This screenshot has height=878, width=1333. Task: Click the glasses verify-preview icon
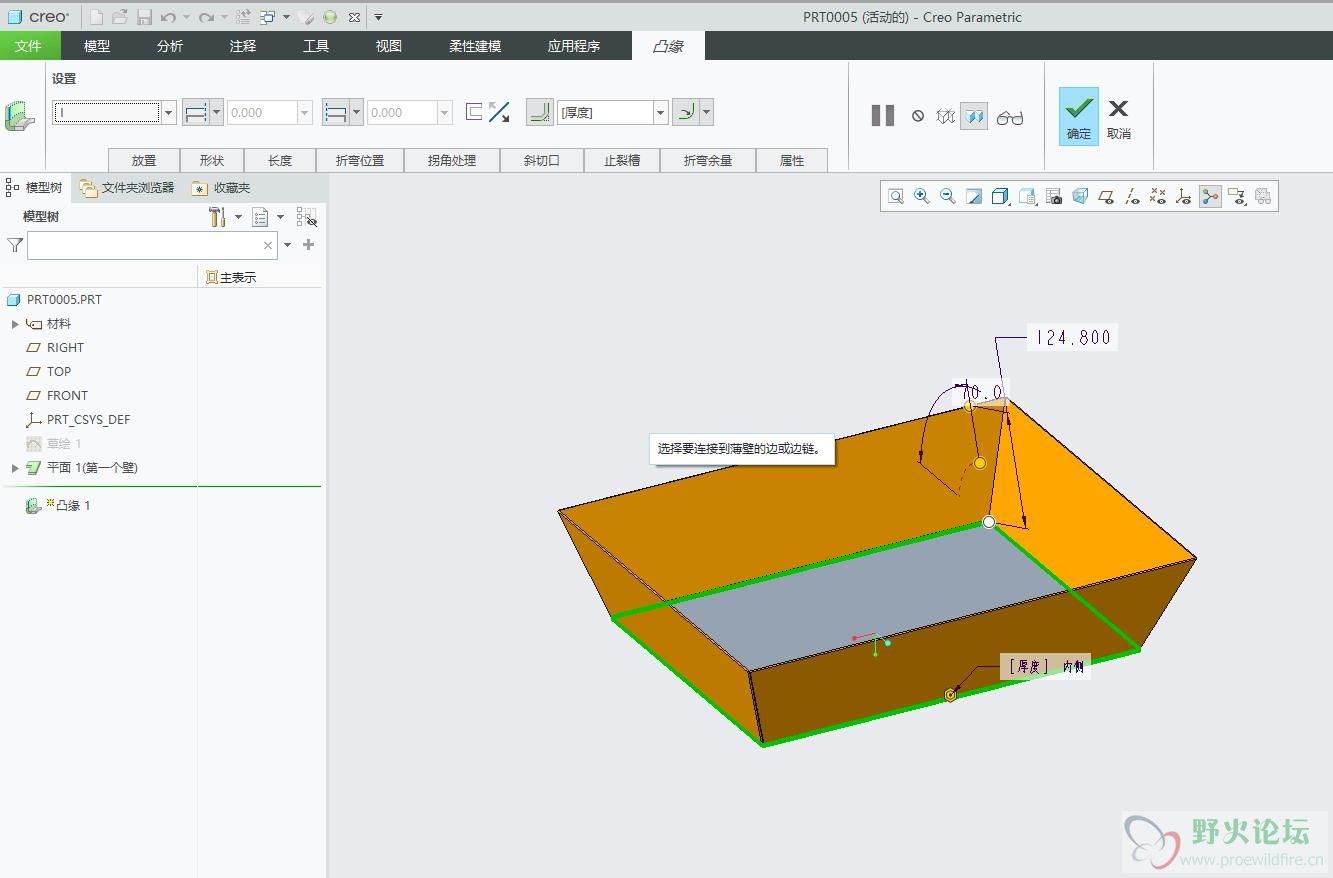[1009, 117]
